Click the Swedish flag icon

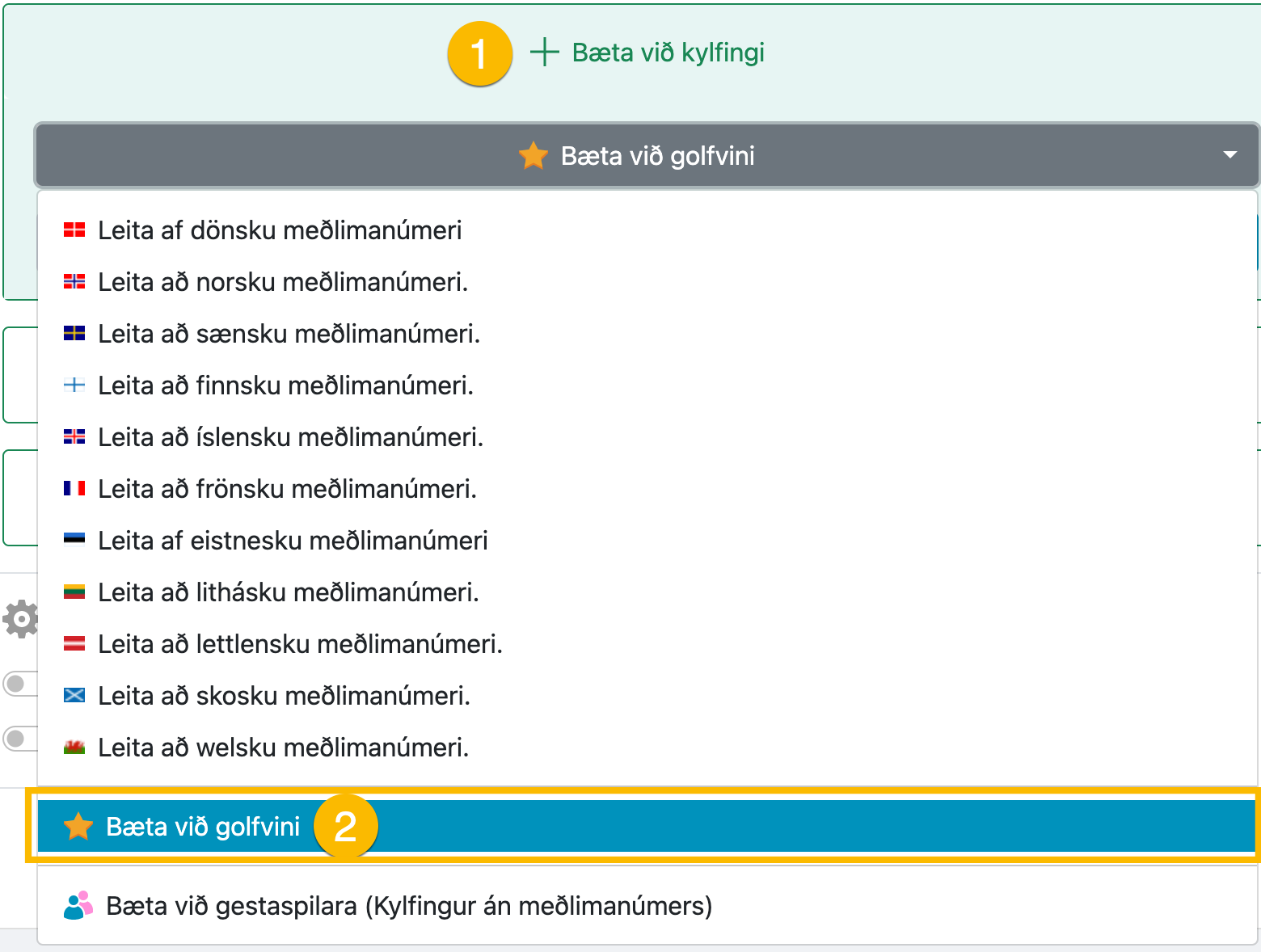coord(74,334)
